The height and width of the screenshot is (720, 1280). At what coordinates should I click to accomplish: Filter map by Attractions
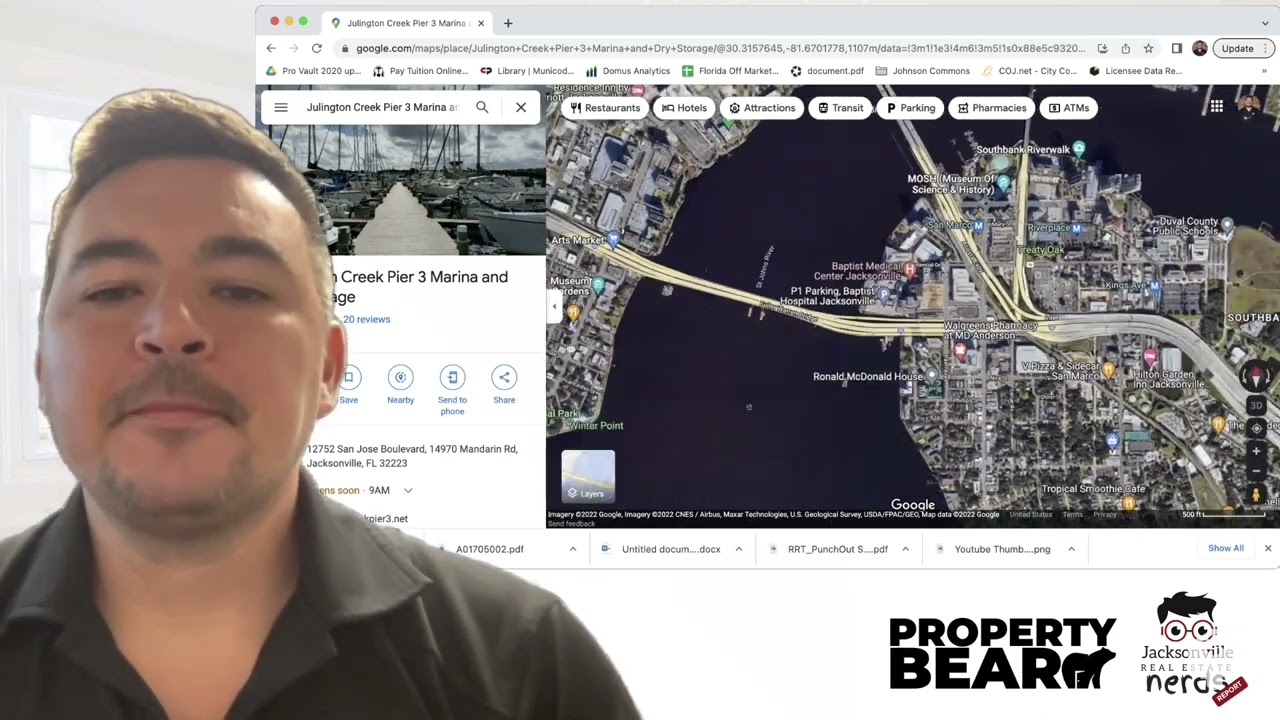(762, 108)
